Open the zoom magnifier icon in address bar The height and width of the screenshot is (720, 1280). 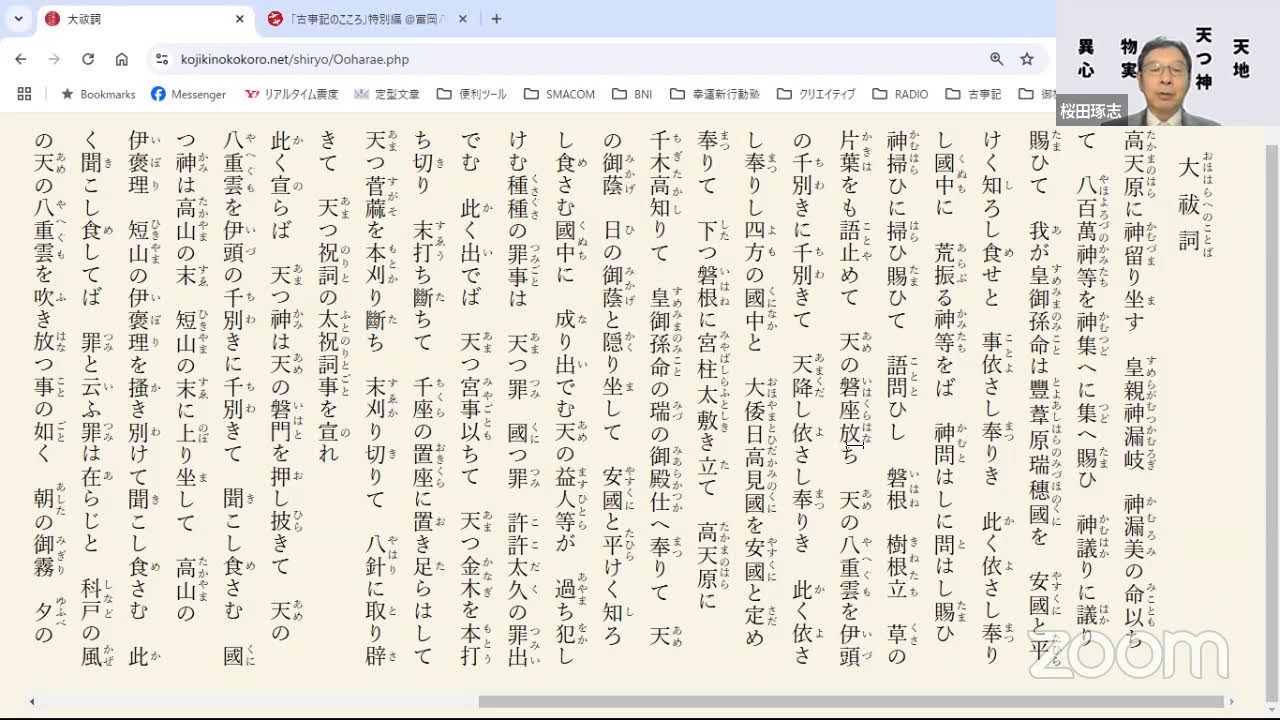[996, 59]
